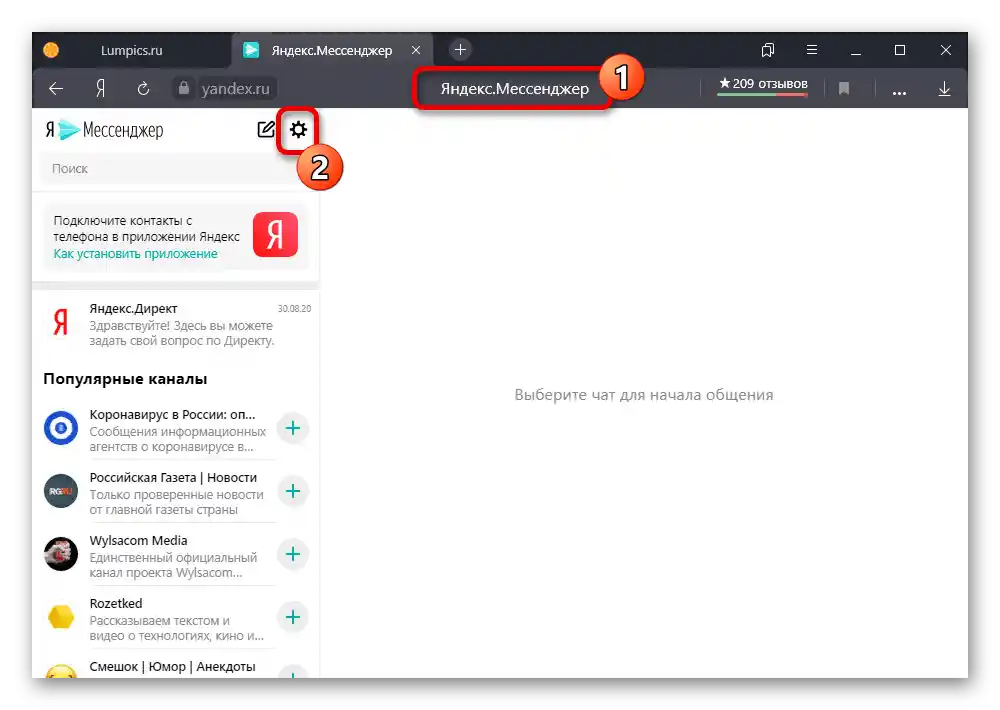This screenshot has height=710, width=1000.
Task: Start new chat with compose icon
Action: (266, 129)
